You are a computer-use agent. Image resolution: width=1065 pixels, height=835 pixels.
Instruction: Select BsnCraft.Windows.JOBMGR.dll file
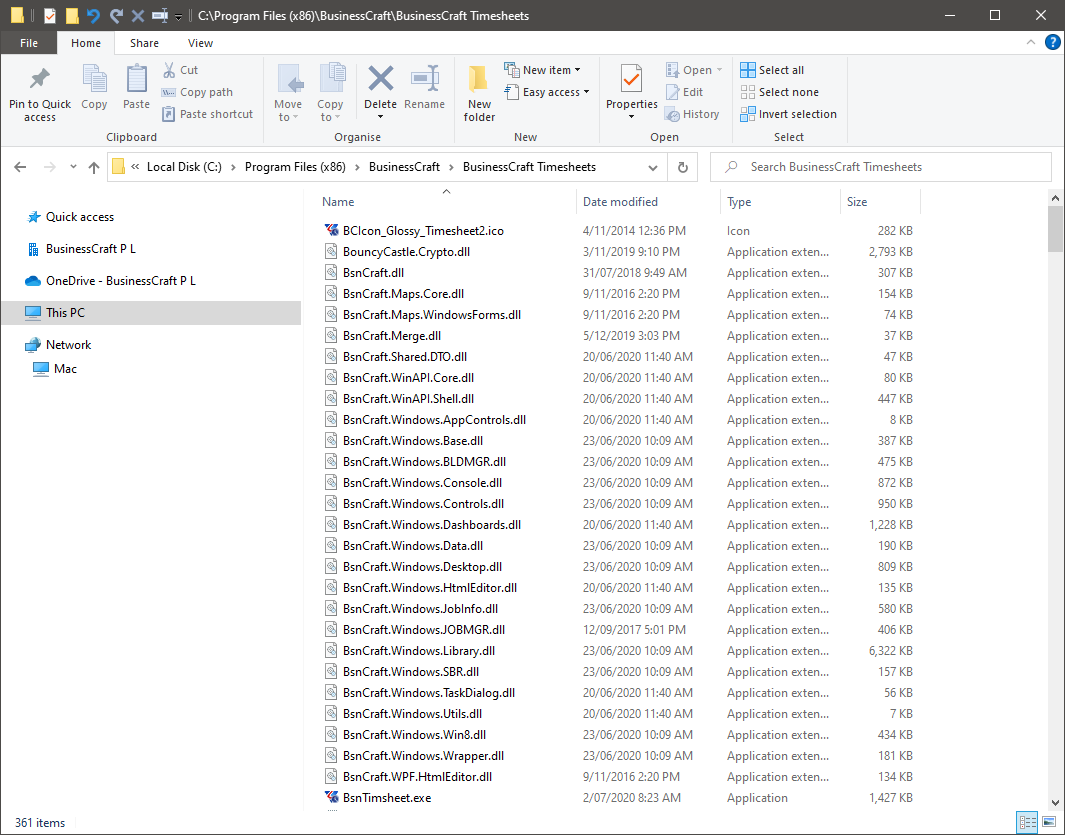(x=424, y=630)
